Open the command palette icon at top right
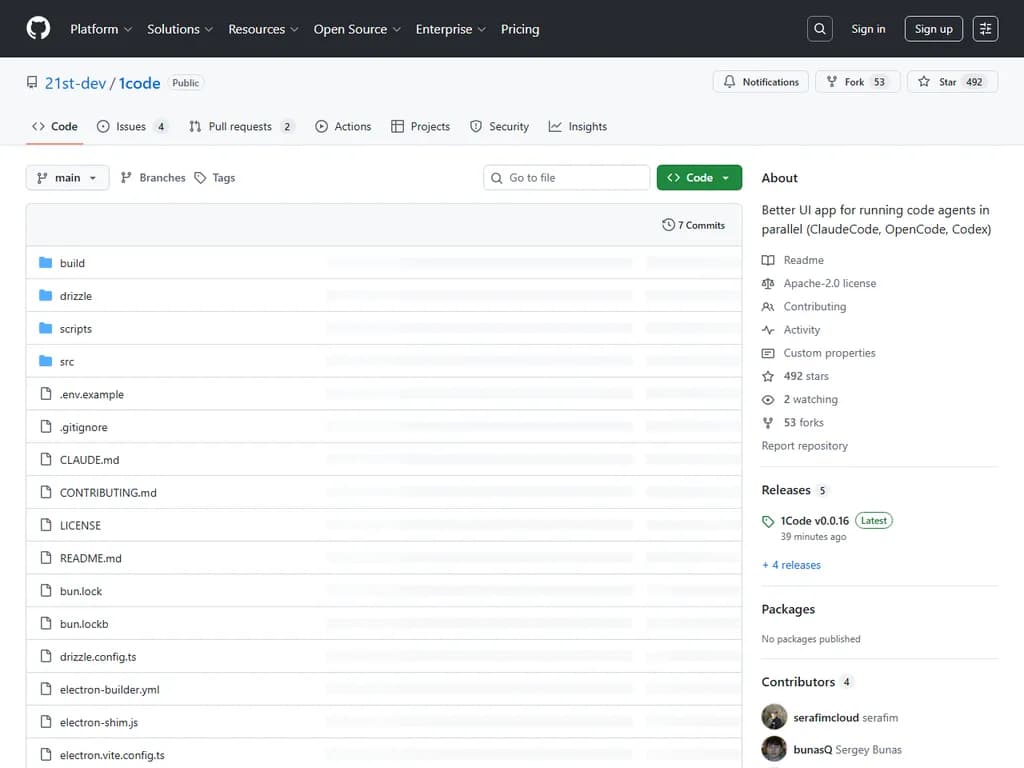Viewport: 1024px width, 768px height. (985, 28)
